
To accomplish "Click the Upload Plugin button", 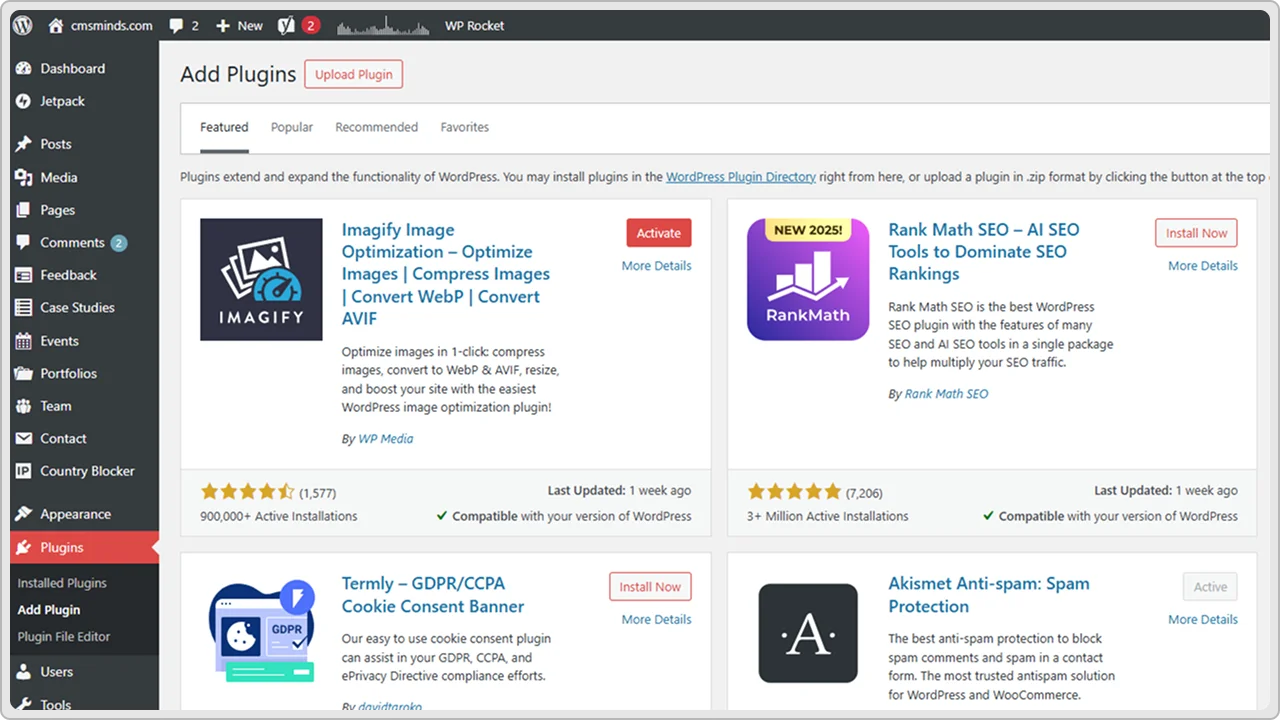I will click(x=354, y=75).
